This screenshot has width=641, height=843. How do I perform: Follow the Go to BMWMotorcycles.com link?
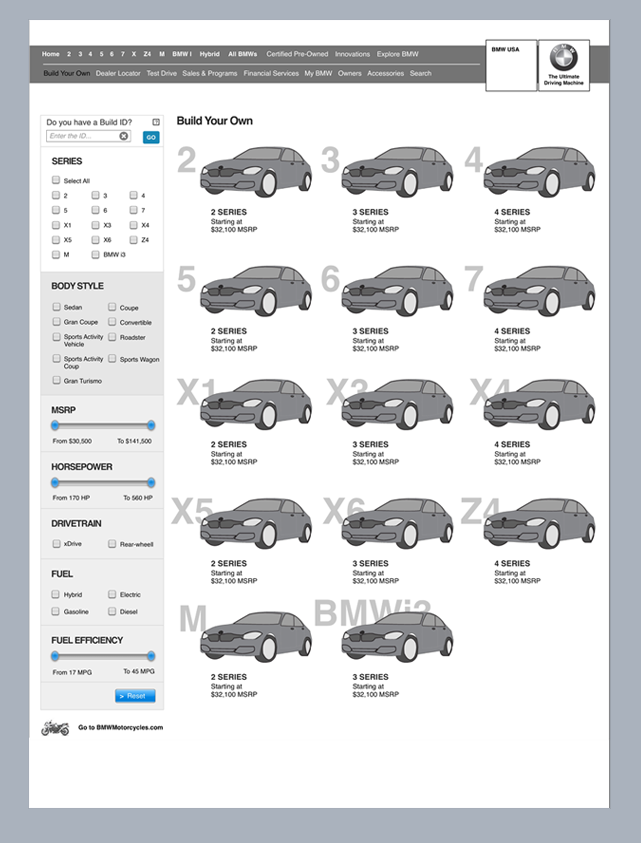click(120, 727)
